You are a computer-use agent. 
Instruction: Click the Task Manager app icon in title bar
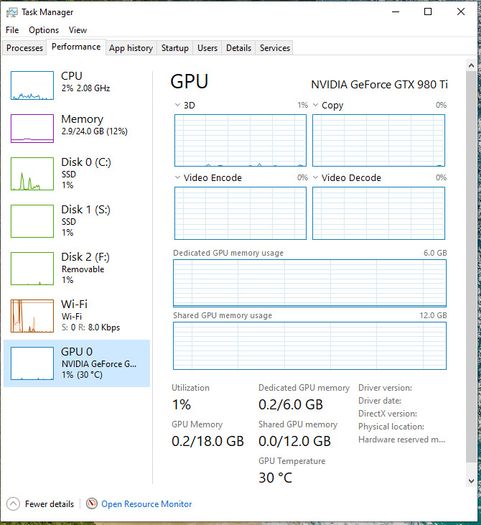pyautogui.click(x=12, y=12)
